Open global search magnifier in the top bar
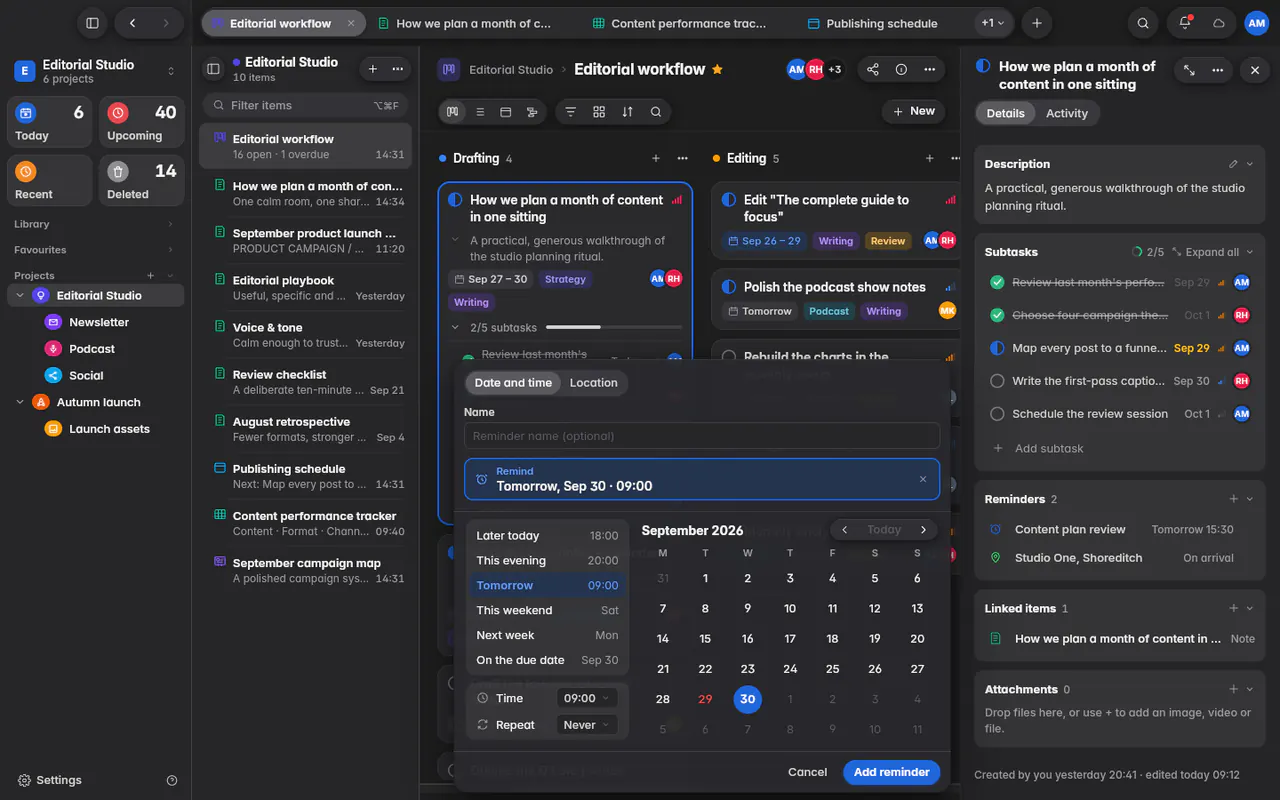 (1143, 23)
